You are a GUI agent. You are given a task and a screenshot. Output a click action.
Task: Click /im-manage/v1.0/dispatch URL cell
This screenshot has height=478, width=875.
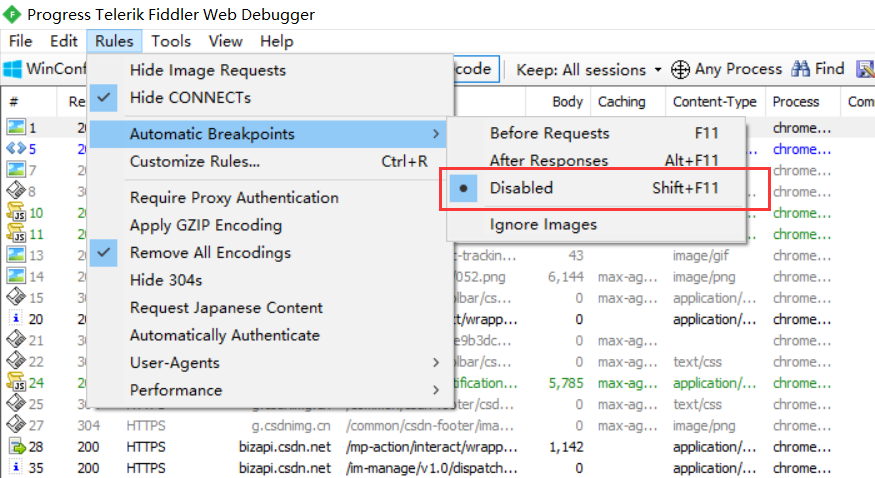pyautogui.click(x=432, y=468)
